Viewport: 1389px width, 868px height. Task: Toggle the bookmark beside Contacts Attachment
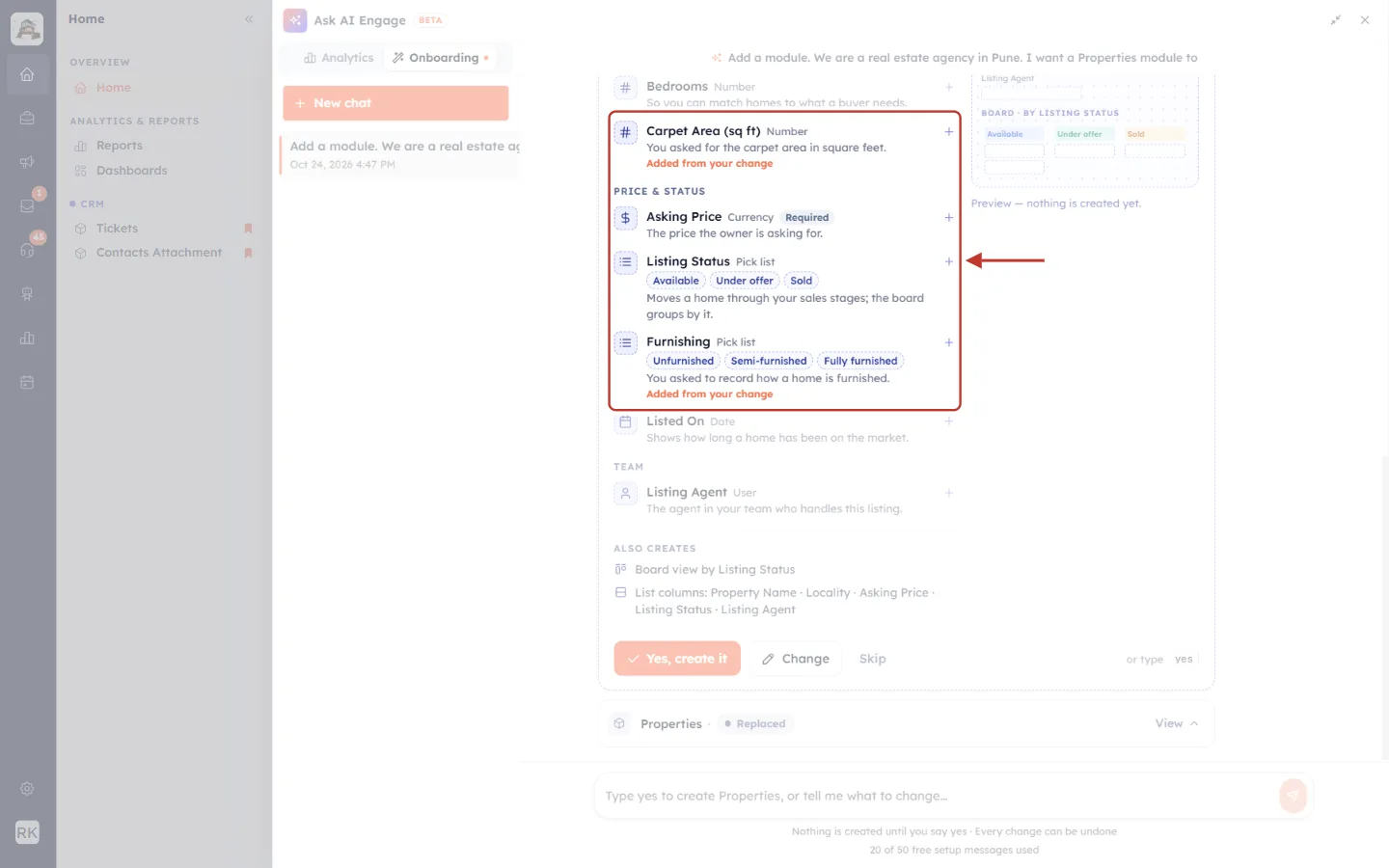point(248,253)
